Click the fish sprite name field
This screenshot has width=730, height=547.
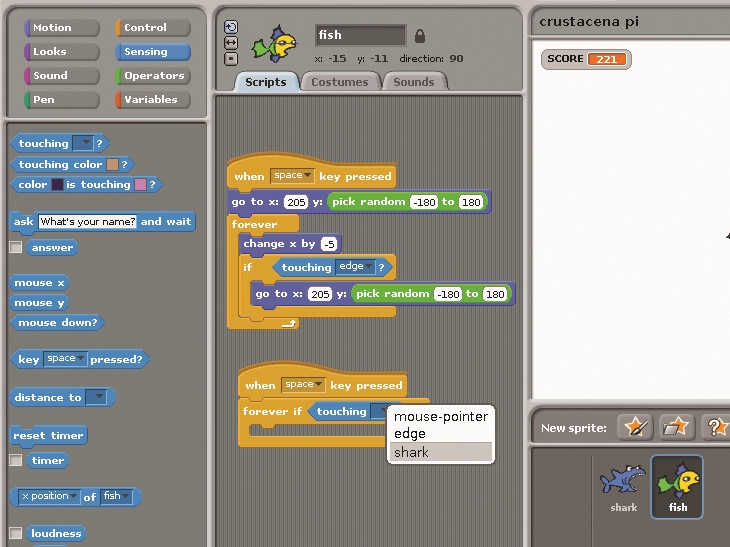(x=360, y=35)
